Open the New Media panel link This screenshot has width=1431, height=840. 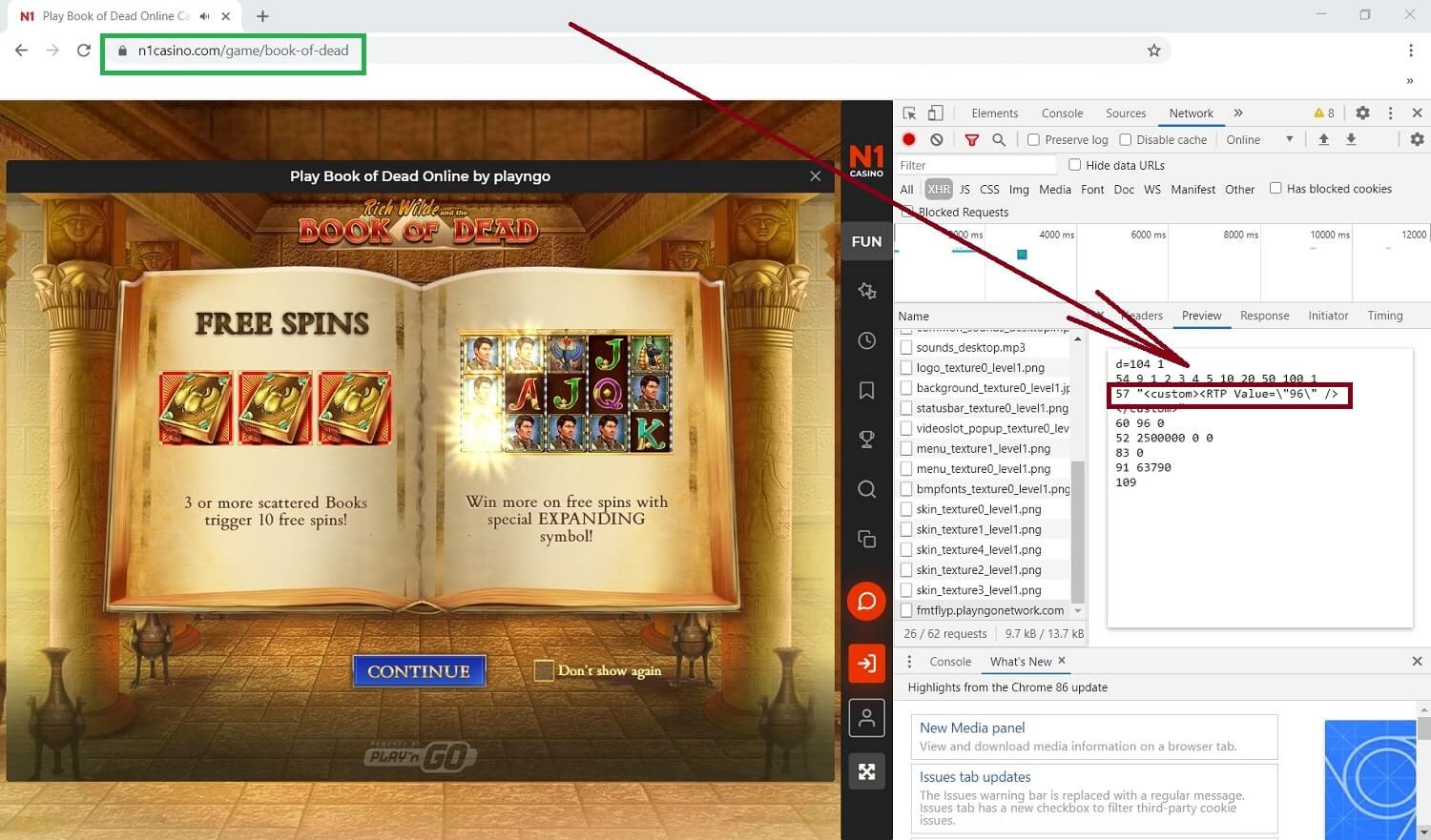(972, 727)
